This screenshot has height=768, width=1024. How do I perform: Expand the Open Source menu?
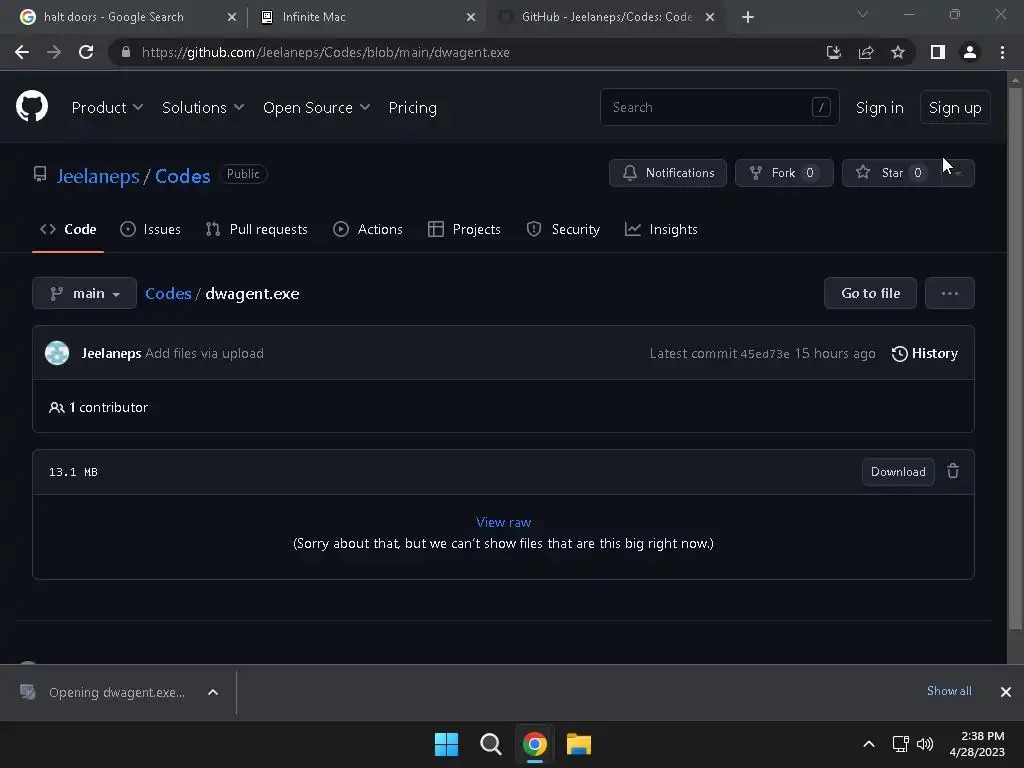tap(316, 107)
